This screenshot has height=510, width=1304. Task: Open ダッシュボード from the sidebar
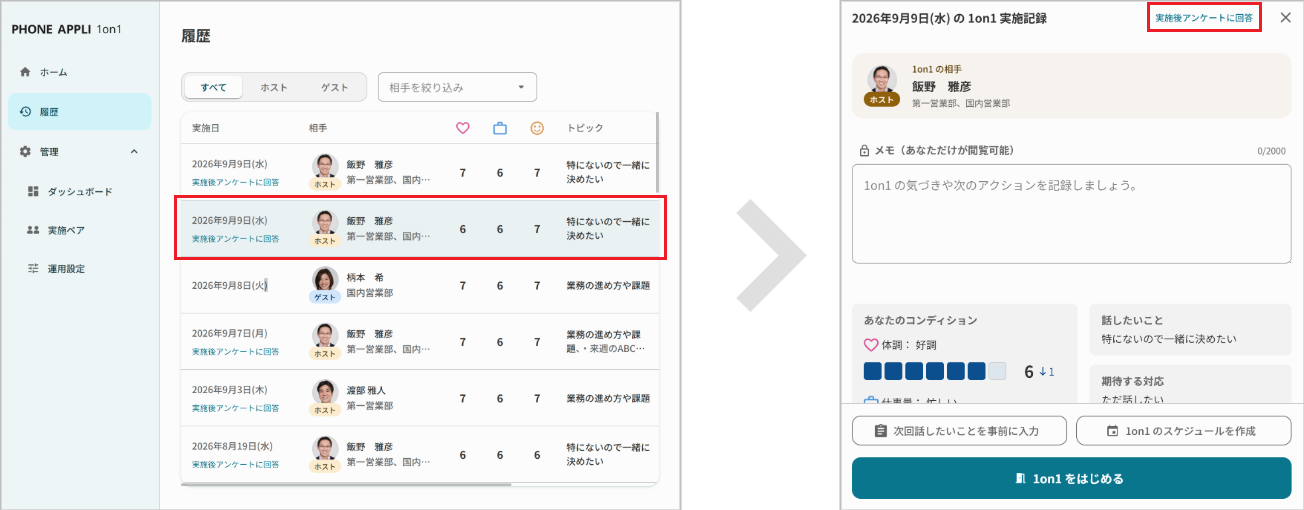pyautogui.click(x=79, y=191)
